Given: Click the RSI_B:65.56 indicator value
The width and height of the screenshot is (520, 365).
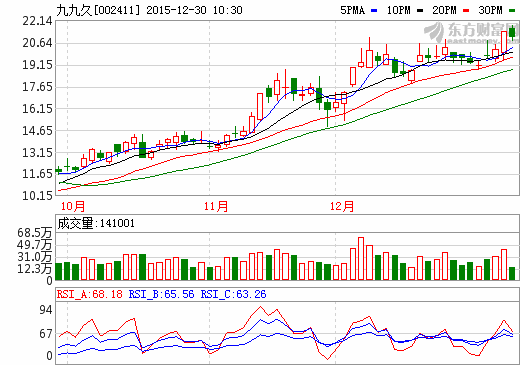Looking at the screenshot, I should pos(161,294).
